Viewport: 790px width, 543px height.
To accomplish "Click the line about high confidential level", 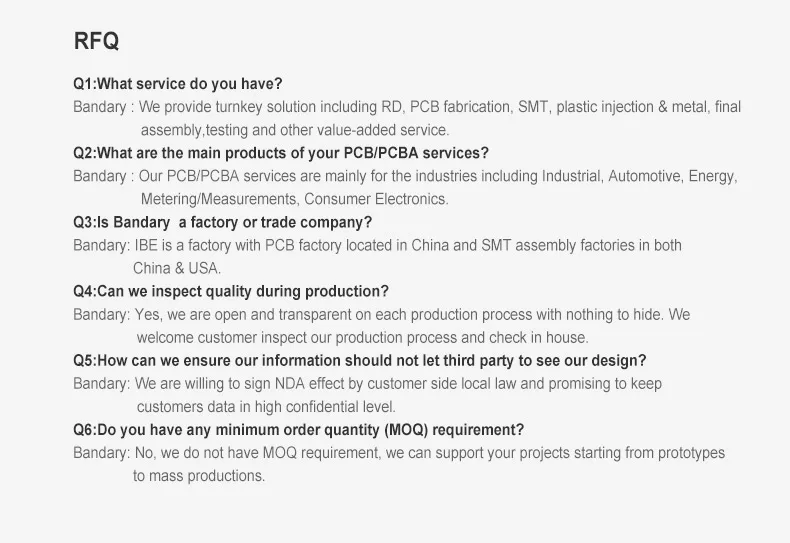I will 266,407.
